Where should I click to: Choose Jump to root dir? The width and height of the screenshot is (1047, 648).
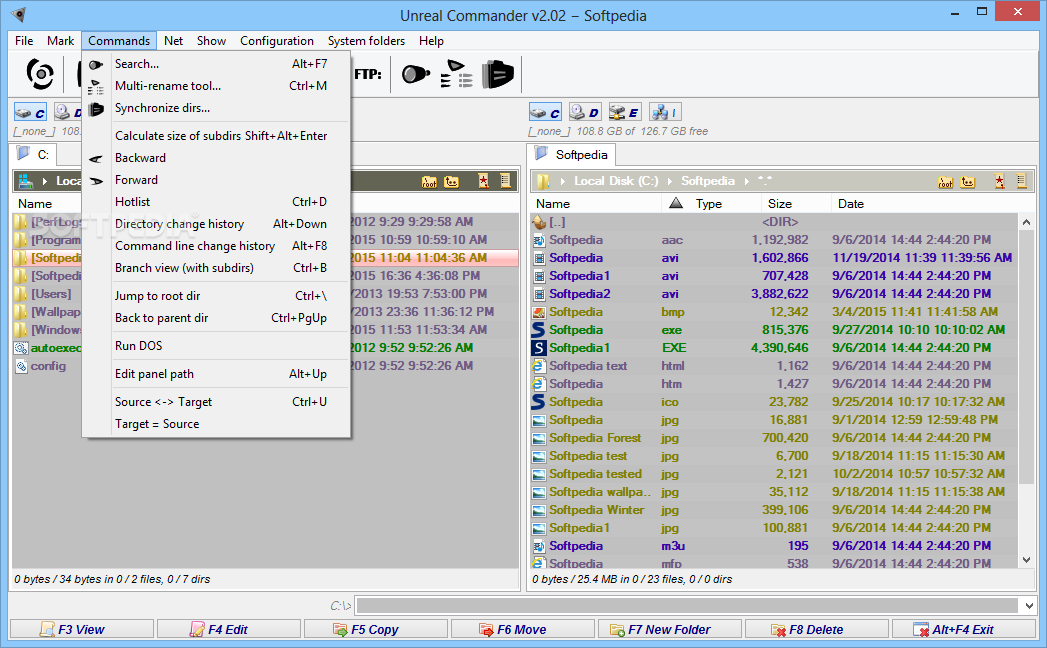(216, 297)
